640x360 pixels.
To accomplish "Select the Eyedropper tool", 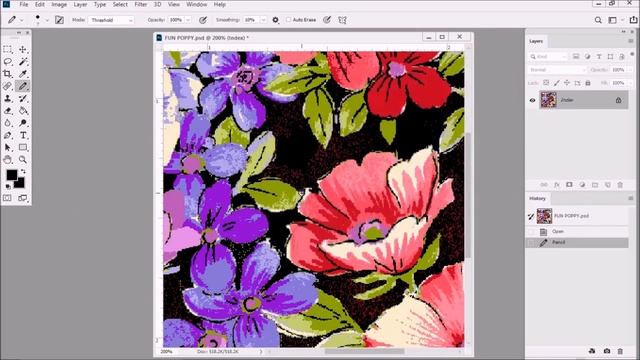I will click(x=23, y=74).
